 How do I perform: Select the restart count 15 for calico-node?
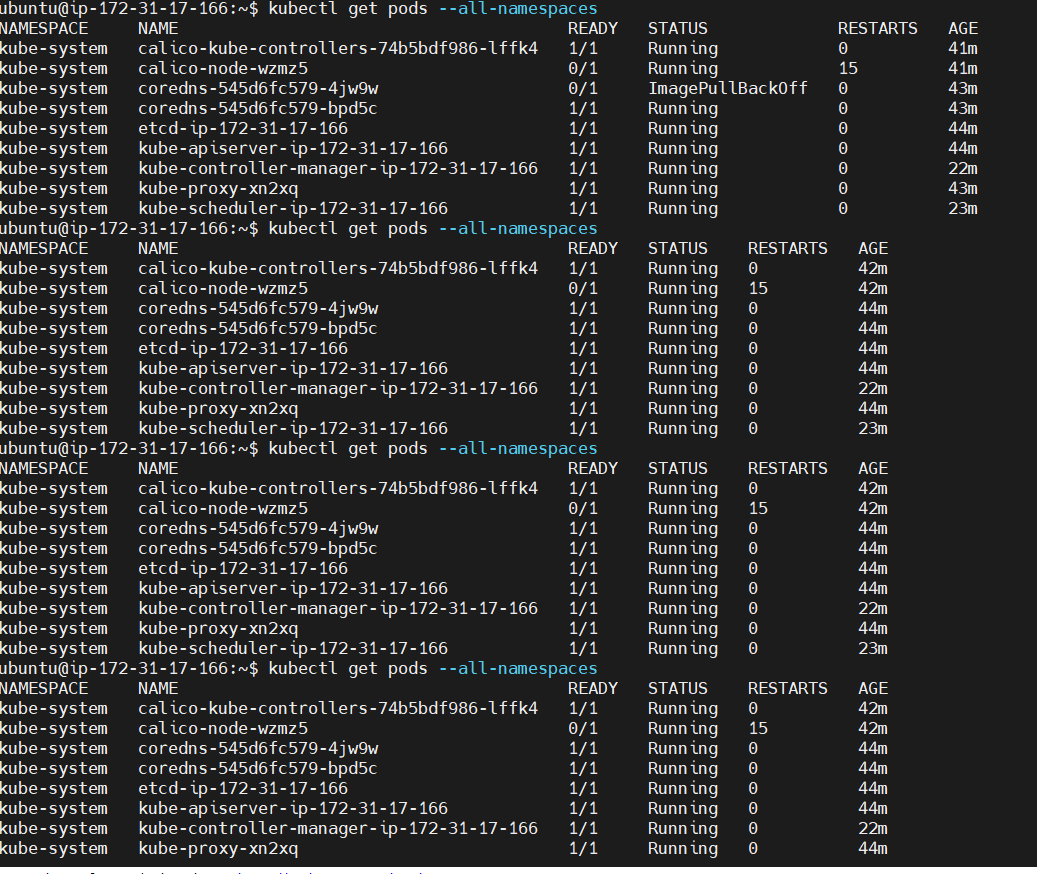click(845, 68)
